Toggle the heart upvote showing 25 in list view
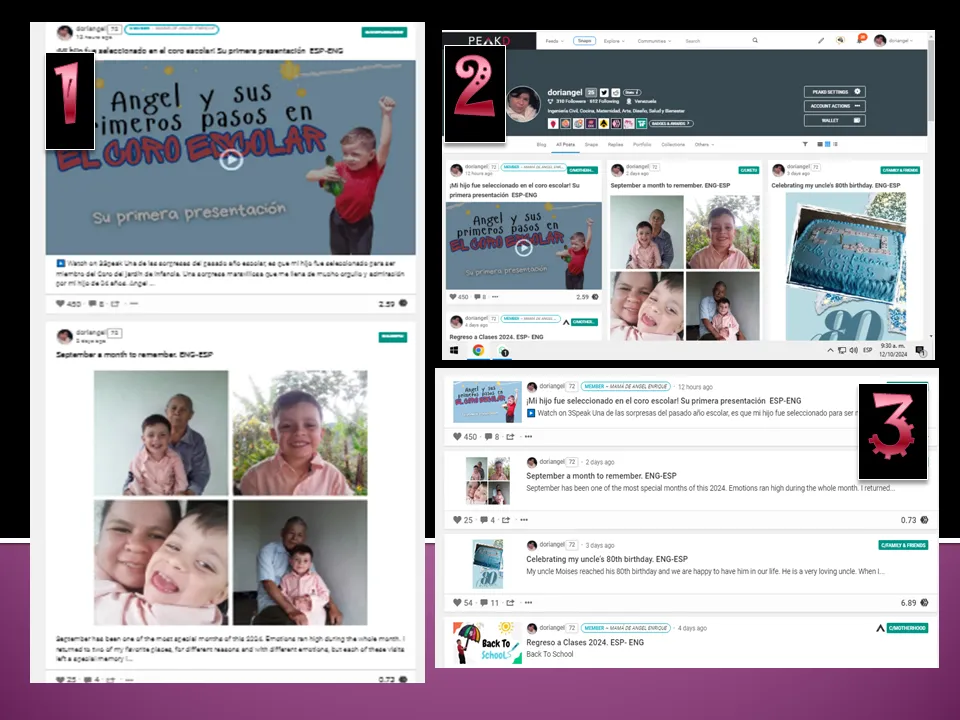Screen dimensions: 960x720 click(457, 520)
